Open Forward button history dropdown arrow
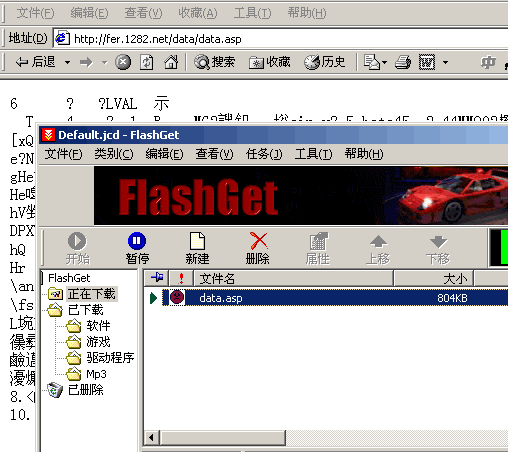This screenshot has height=452, width=508. [x=105, y=62]
